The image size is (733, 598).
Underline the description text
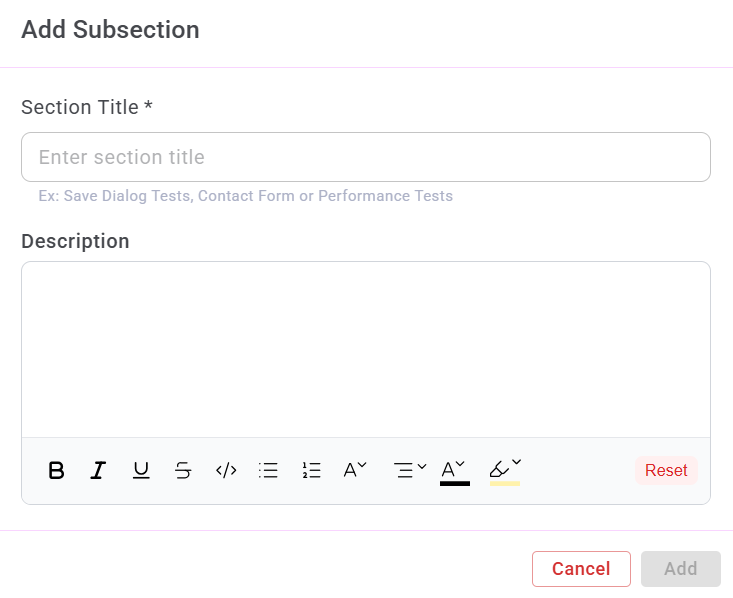click(141, 470)
